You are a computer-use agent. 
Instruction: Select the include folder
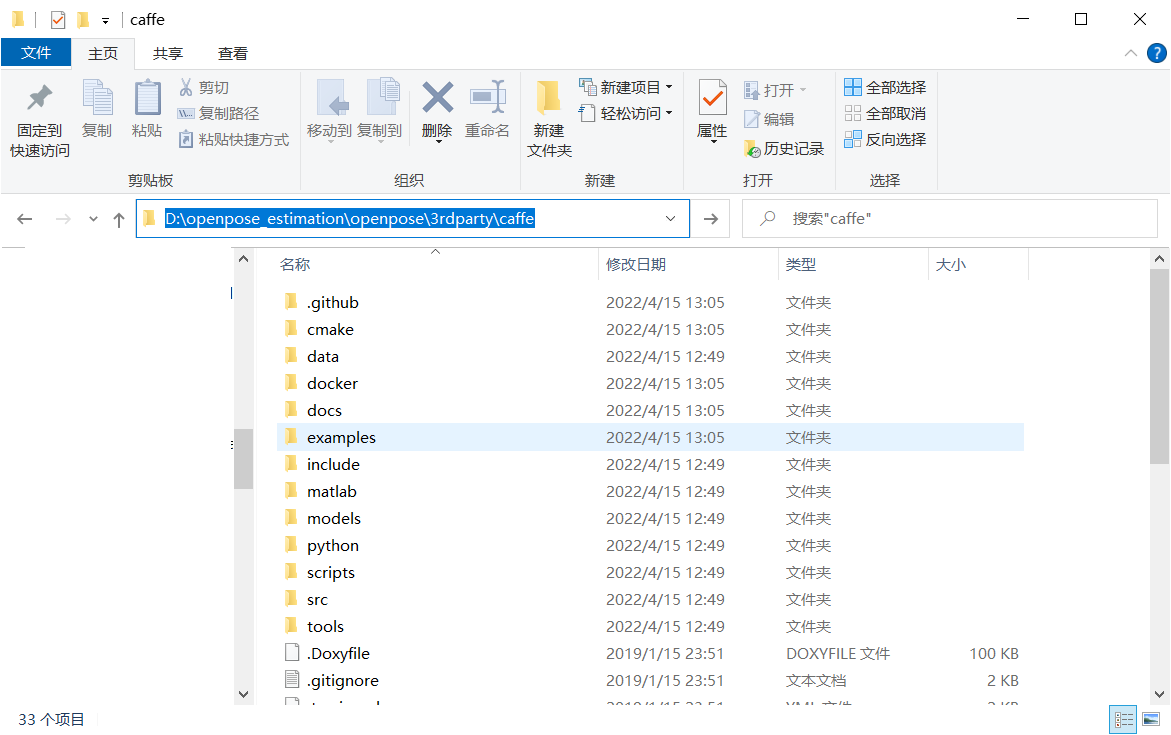click(650, 464)
